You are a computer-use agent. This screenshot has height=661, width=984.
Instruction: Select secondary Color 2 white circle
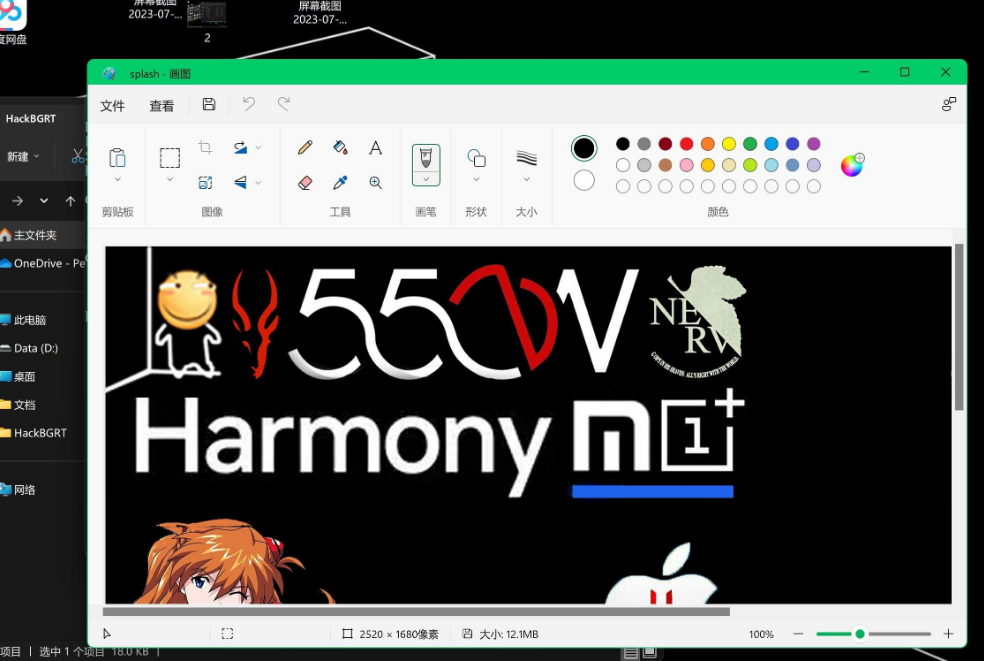(584, 180)
